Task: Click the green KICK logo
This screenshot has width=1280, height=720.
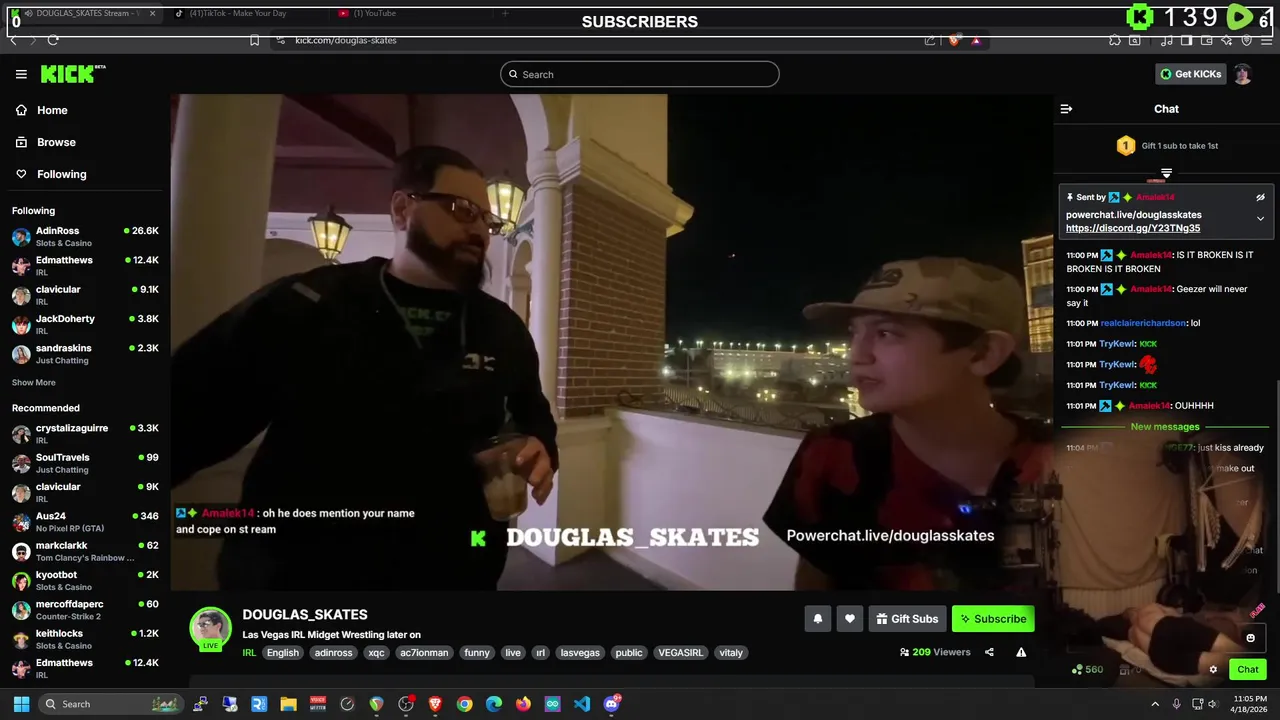Action: (x=70, y=74)
